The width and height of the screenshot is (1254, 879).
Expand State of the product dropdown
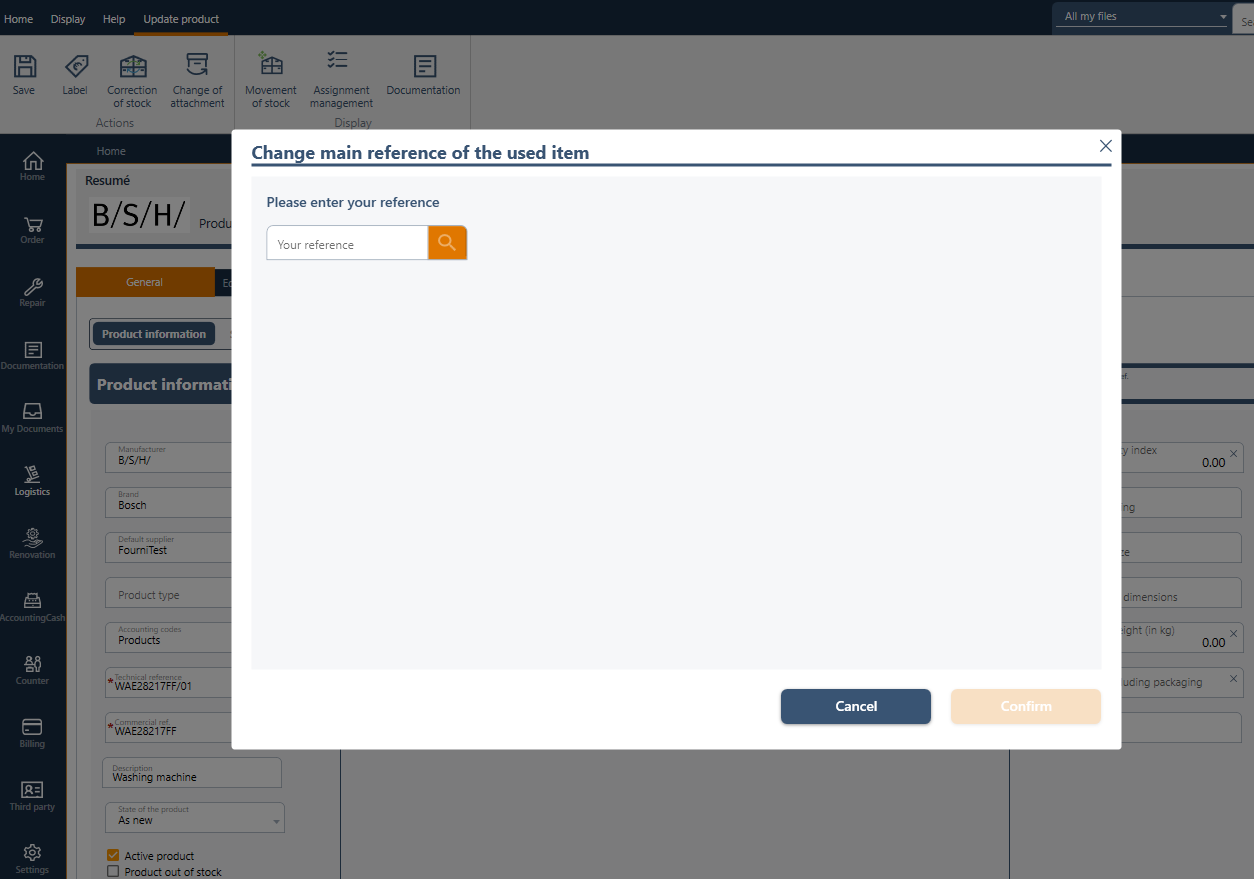[x=276, y=822]
